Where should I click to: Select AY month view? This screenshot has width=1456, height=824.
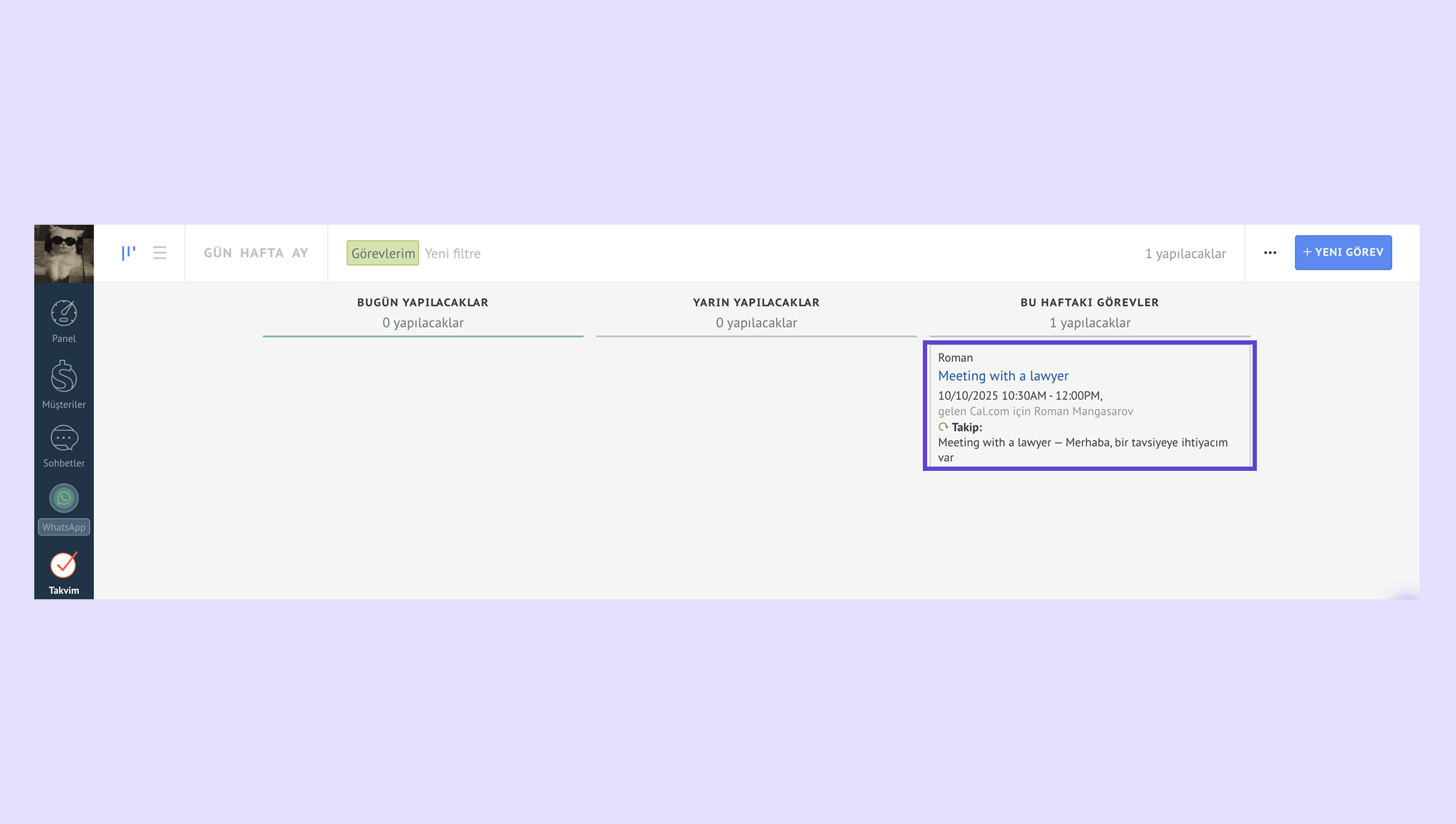299,253
